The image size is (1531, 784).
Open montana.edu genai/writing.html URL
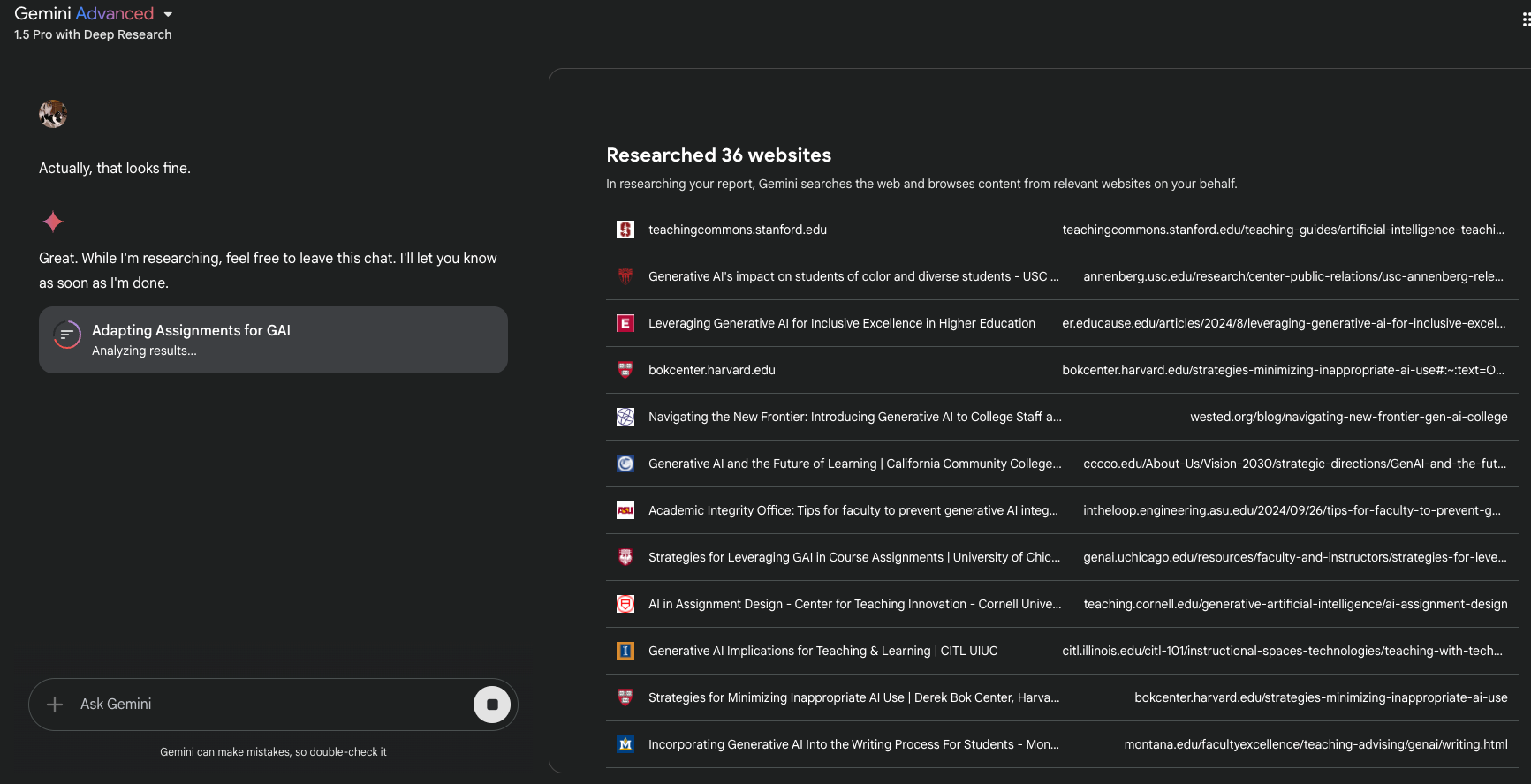click(x=1316, y=744)
